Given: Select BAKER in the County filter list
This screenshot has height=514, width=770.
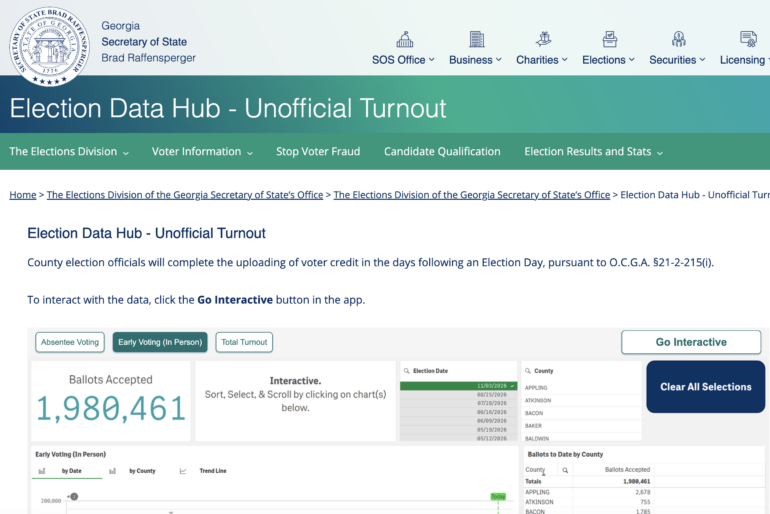Looking at the screenshot, I should [581, 426].
